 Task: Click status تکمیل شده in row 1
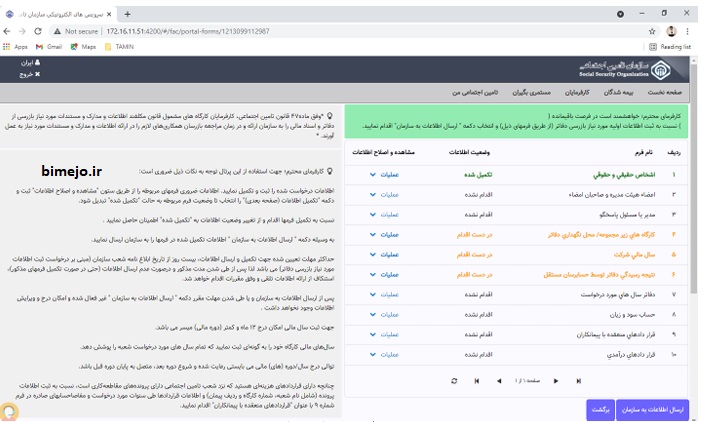pyautogui.click(x=478, y=174)
